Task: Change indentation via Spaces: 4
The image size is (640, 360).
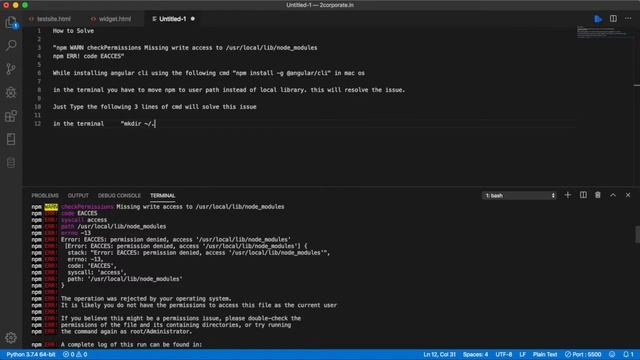Action: tap(476, 354)
